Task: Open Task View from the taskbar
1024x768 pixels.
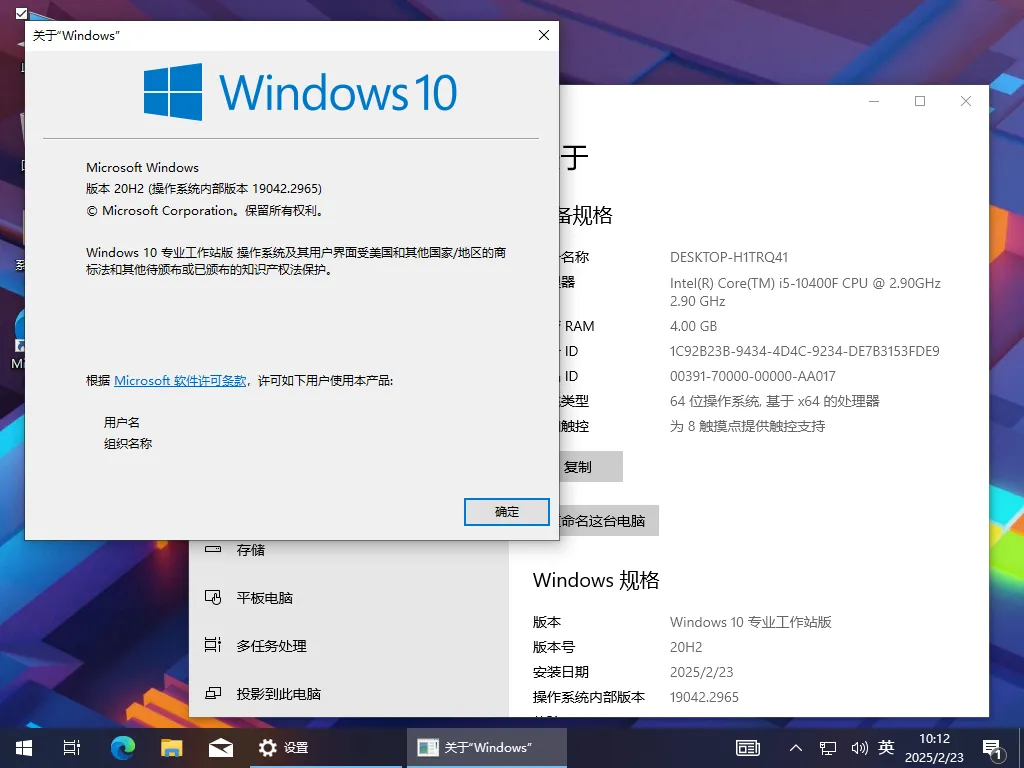Action: point(70,747)
